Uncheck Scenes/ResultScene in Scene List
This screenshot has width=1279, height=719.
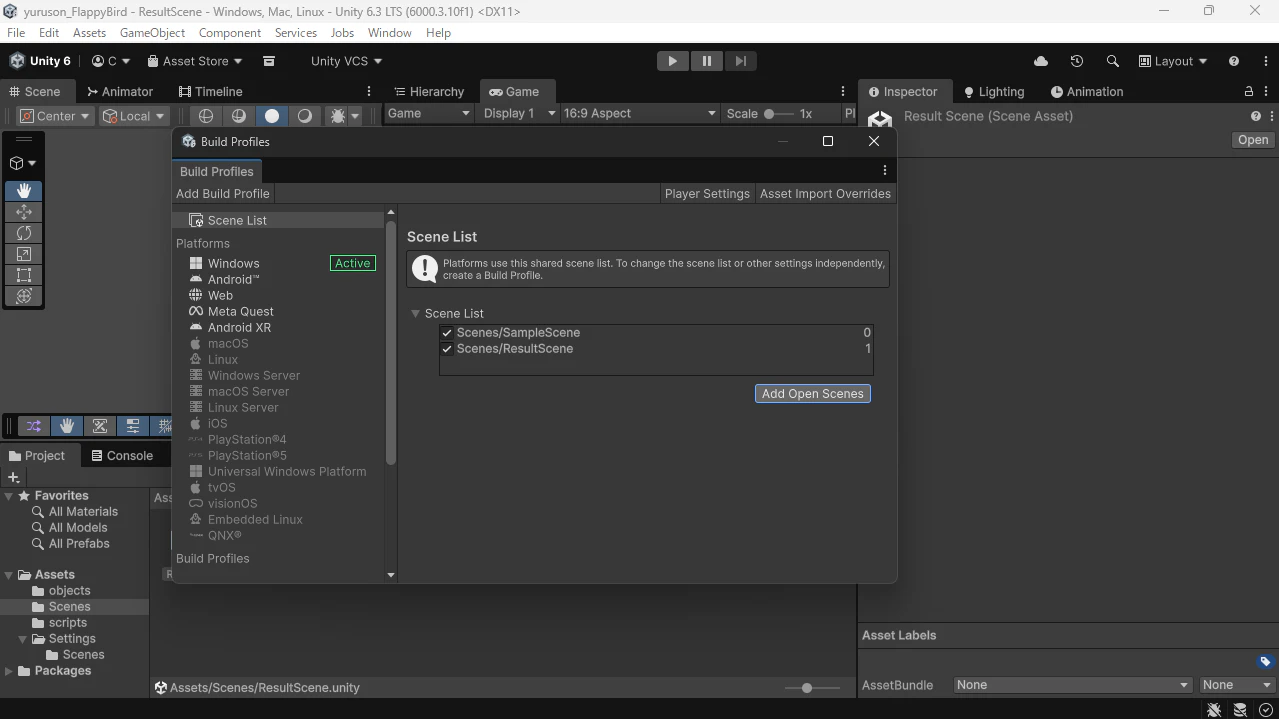click(447, 349)
